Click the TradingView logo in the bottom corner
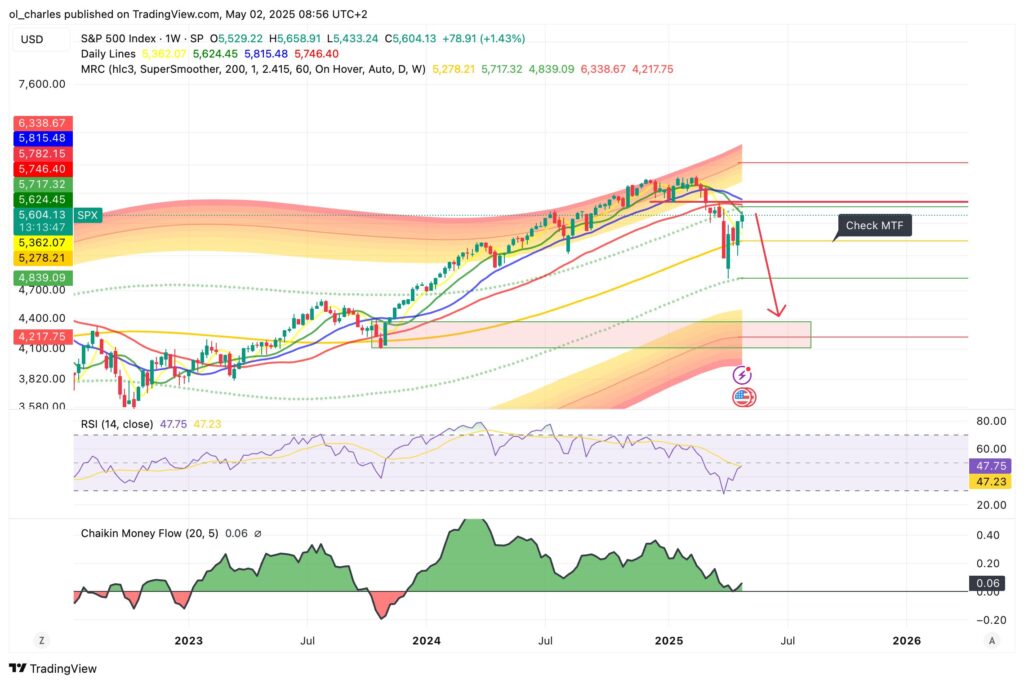 (x=52, y=668)
